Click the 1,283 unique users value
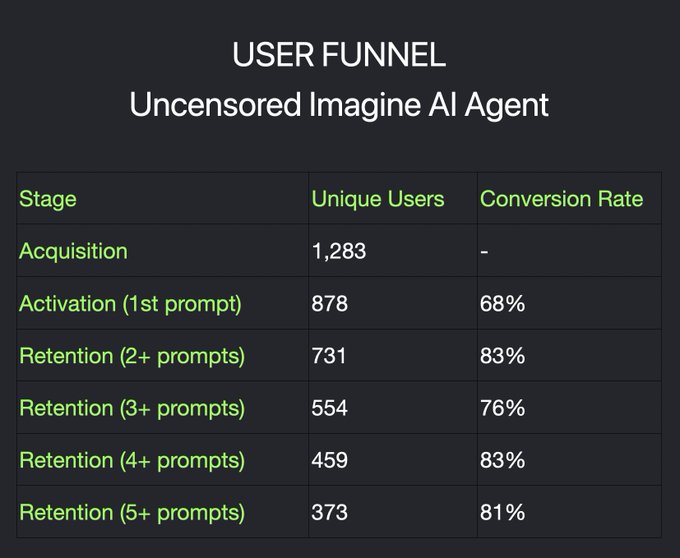680x558 pixels. tap(339, 251)
